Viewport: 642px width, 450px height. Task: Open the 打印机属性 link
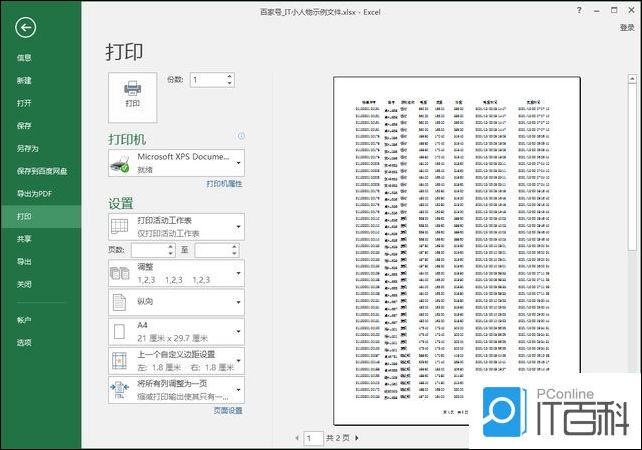coord(224,184)
